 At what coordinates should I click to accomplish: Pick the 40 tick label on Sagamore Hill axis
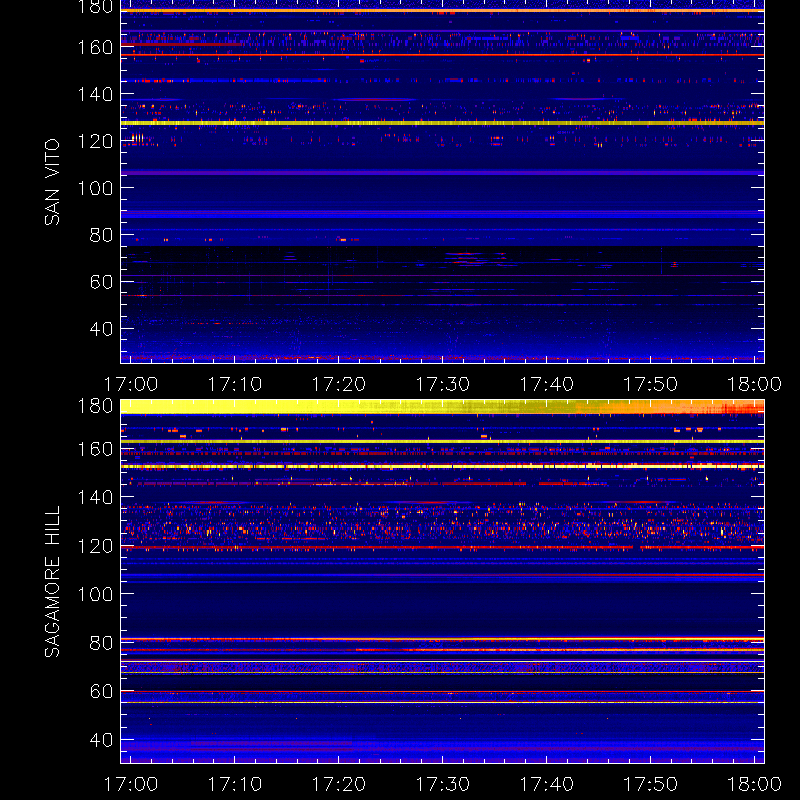pos(101,740)
